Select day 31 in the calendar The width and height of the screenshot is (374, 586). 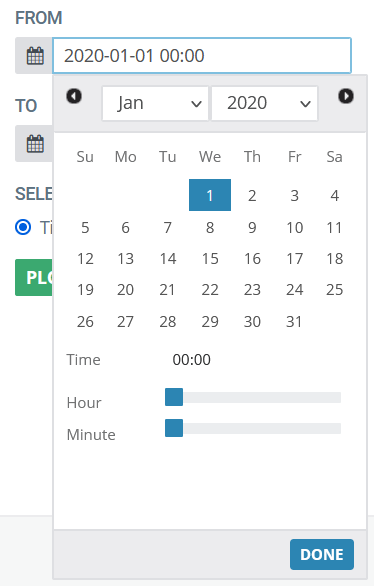pos(294,321)
